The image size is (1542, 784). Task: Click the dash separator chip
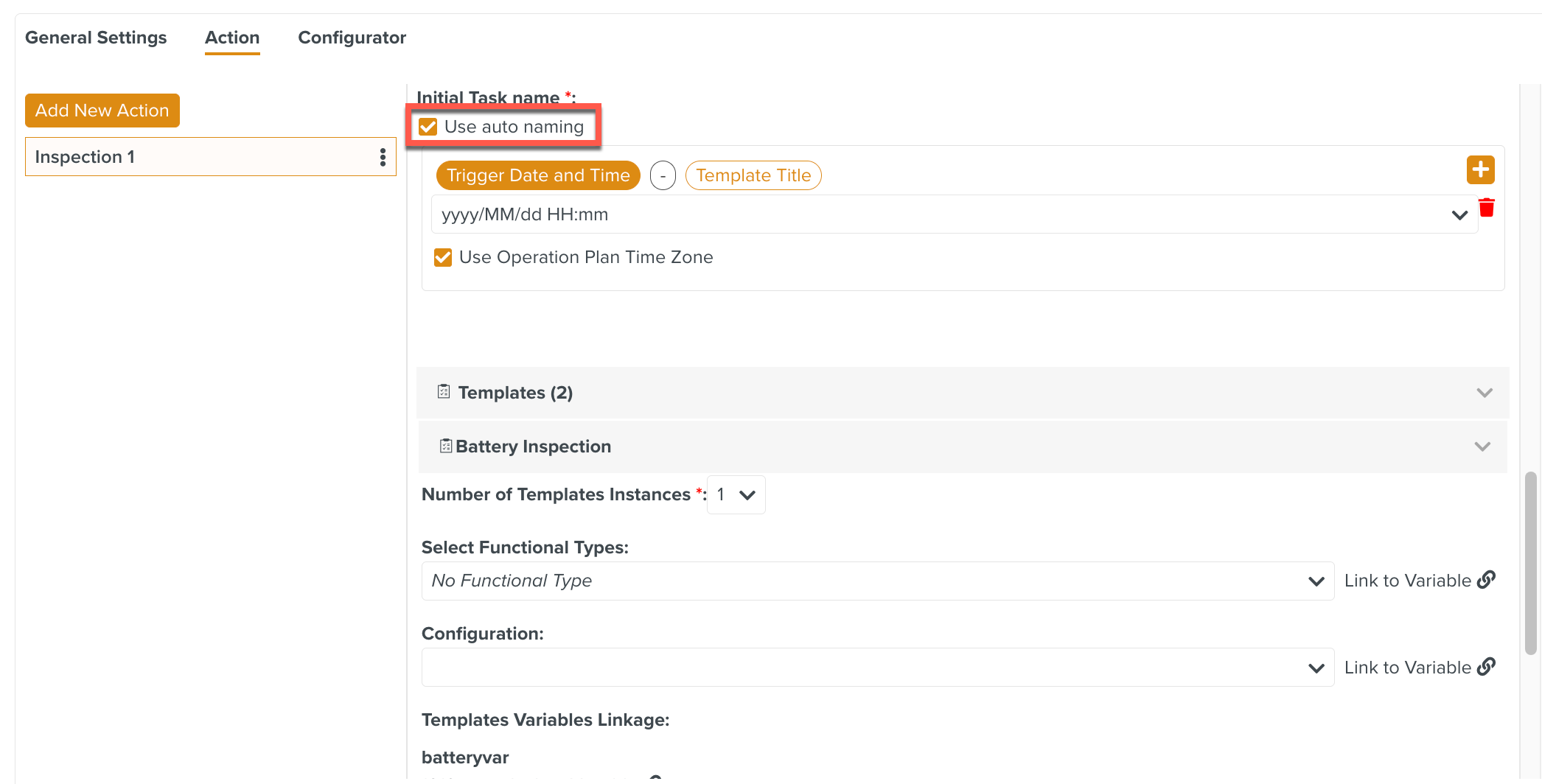coord(663,175)
